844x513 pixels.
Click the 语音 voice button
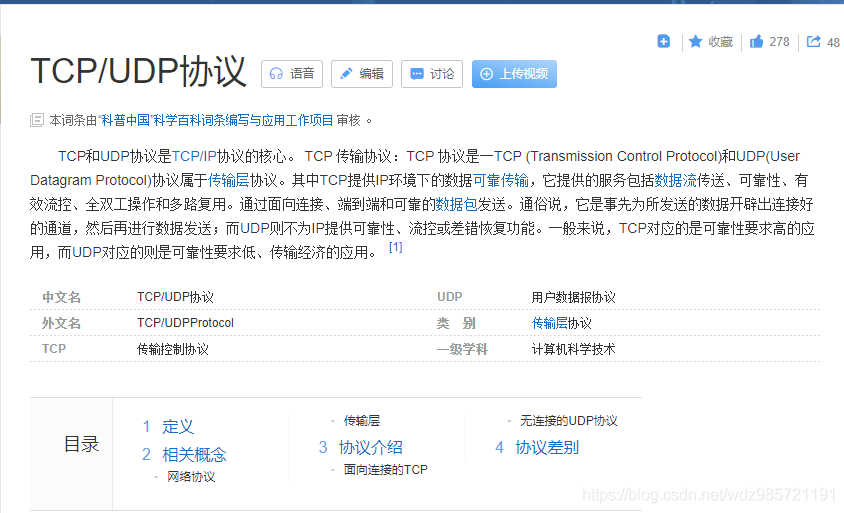pyautogui.click(x=292, y=74)
